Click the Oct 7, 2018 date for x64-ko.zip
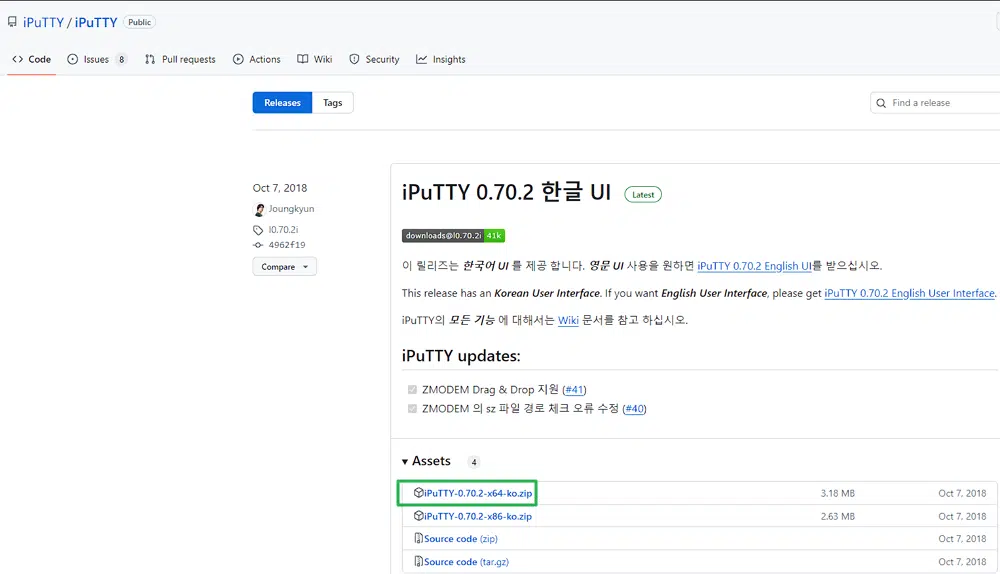 pos(962,494)
